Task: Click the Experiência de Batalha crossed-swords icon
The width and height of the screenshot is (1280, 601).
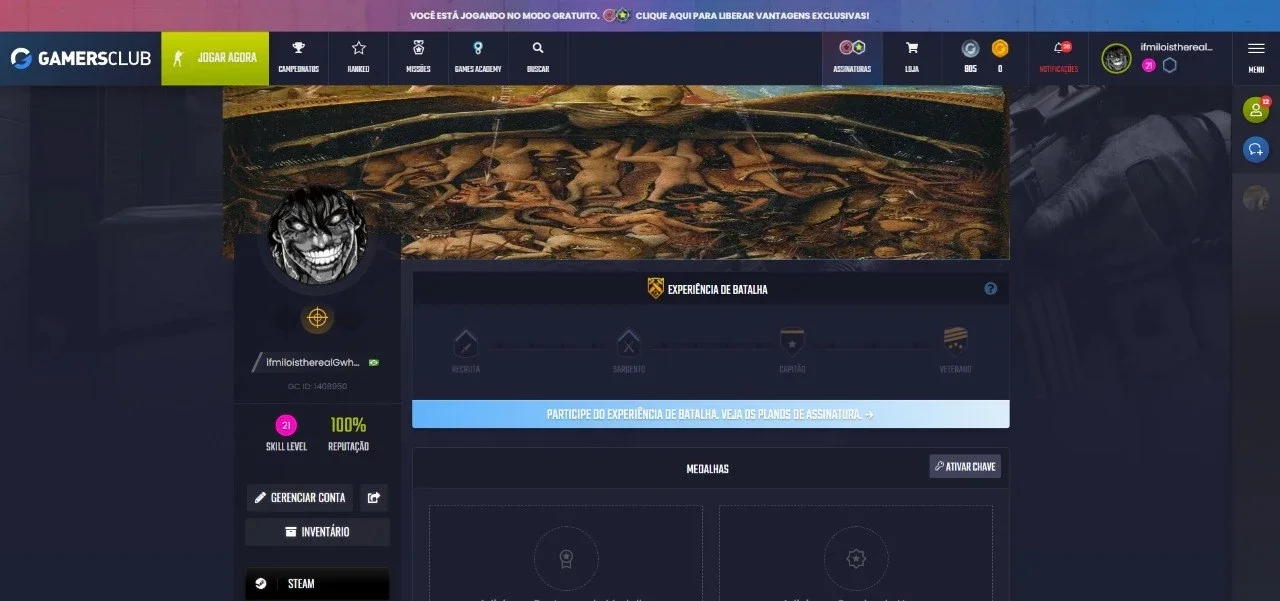Action: pos(655,289)
